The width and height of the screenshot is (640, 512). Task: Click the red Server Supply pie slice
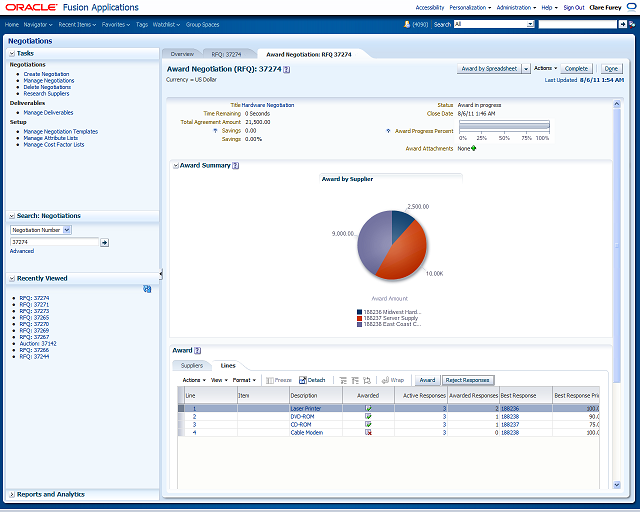click(404, 253)
